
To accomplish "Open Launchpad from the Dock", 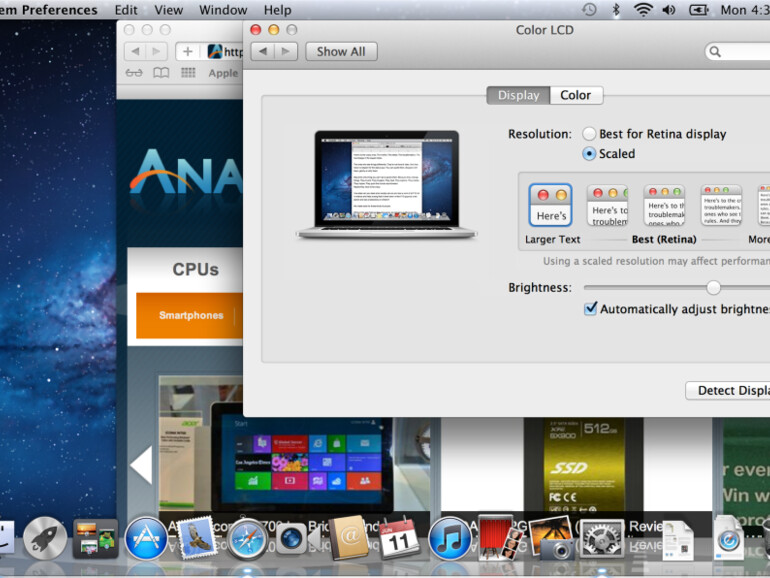I will [x=45, y=539].
